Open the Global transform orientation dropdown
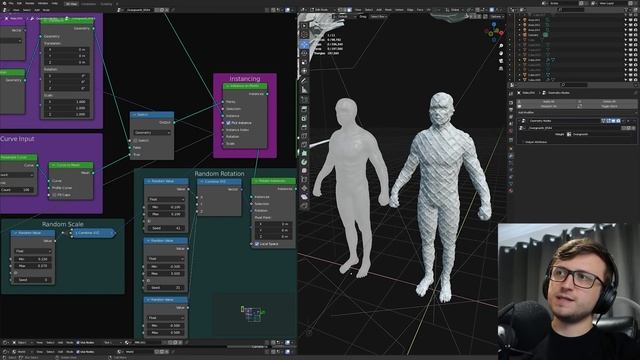This screenshot has height=360, width=640. pos(456,10)
